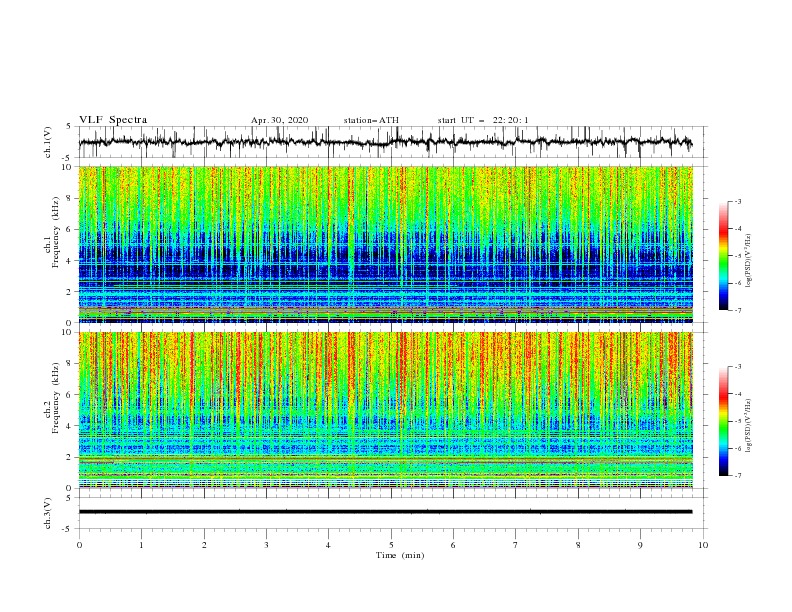Viewport: 792px width, 612px height.
Task: Click the time axis tick label "7"
Action: pos(515,545)
